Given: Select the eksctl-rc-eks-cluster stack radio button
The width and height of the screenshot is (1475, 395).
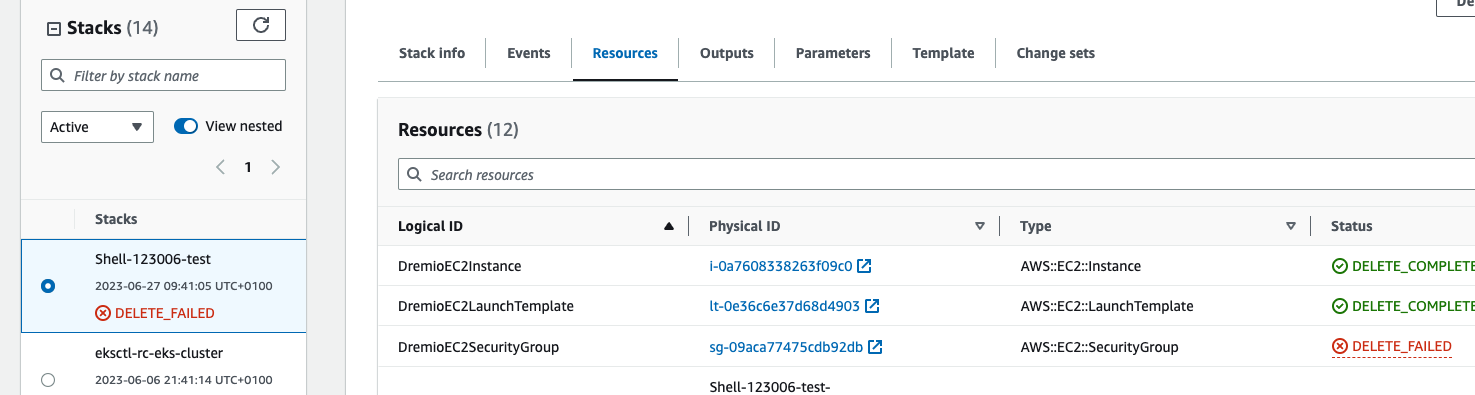Looking at the screenshot, I should (48, 380).
